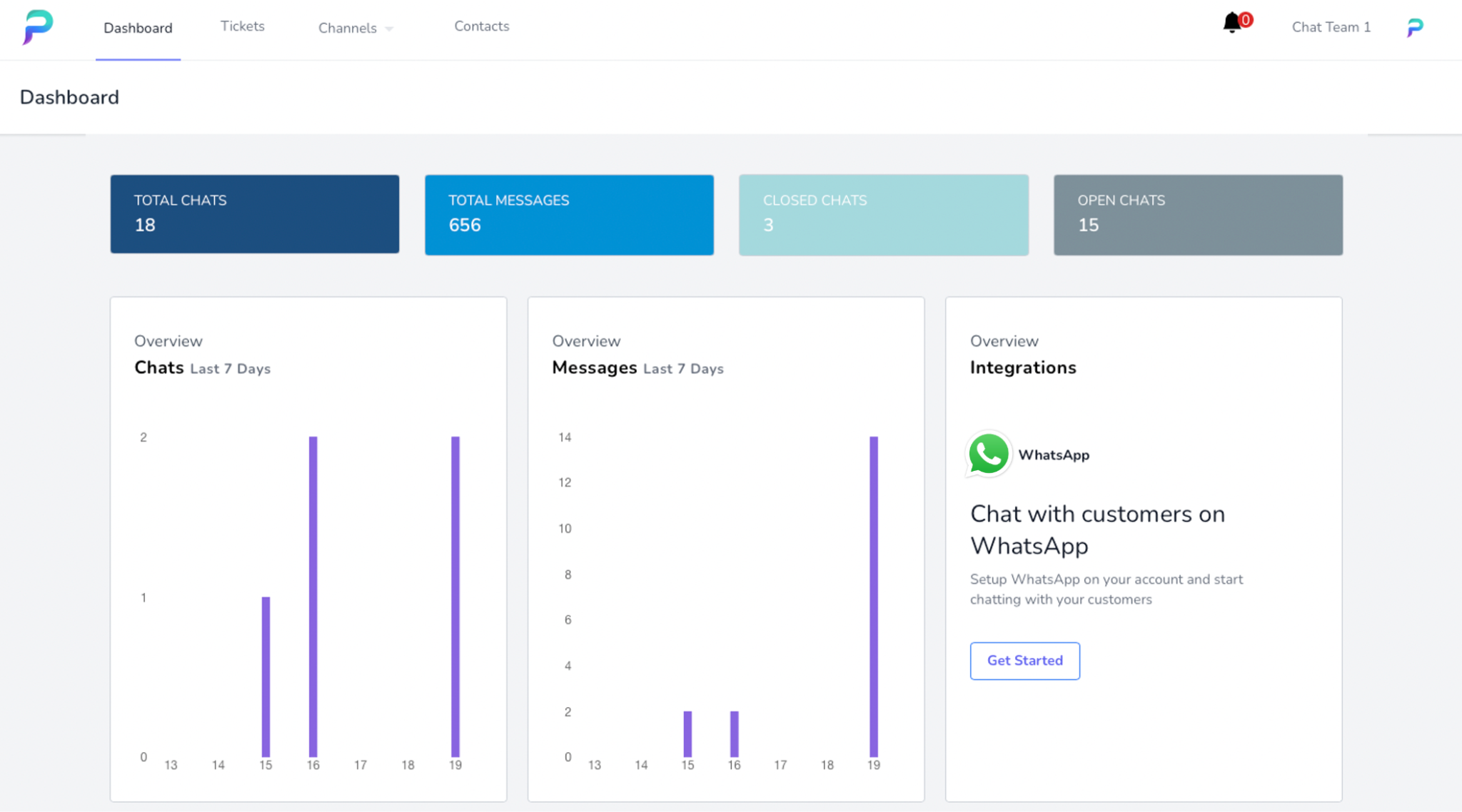This screenshot has width=1462, height=812.
Task: Click the TOTAL MESSAGES metric card
Action: (x=569, y=214)
